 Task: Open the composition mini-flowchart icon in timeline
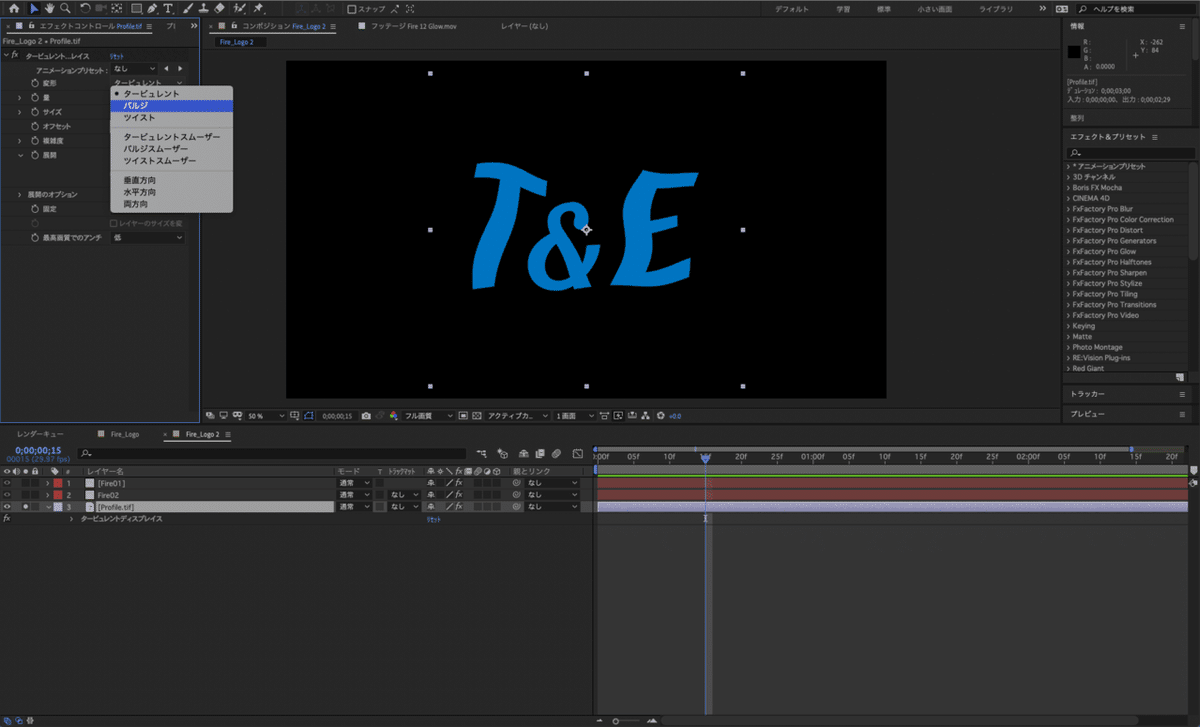click(483, 453)
